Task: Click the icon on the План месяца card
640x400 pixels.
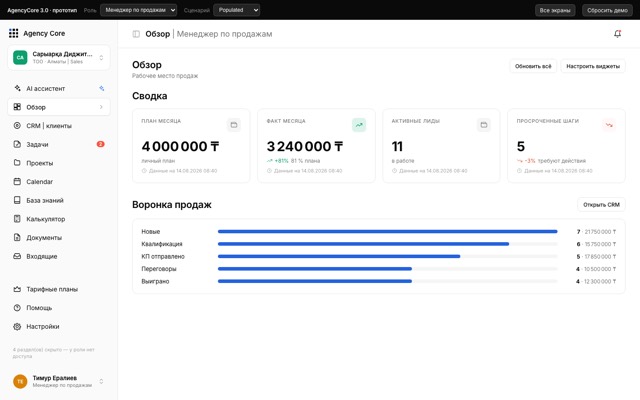Action: coord(234,125)
